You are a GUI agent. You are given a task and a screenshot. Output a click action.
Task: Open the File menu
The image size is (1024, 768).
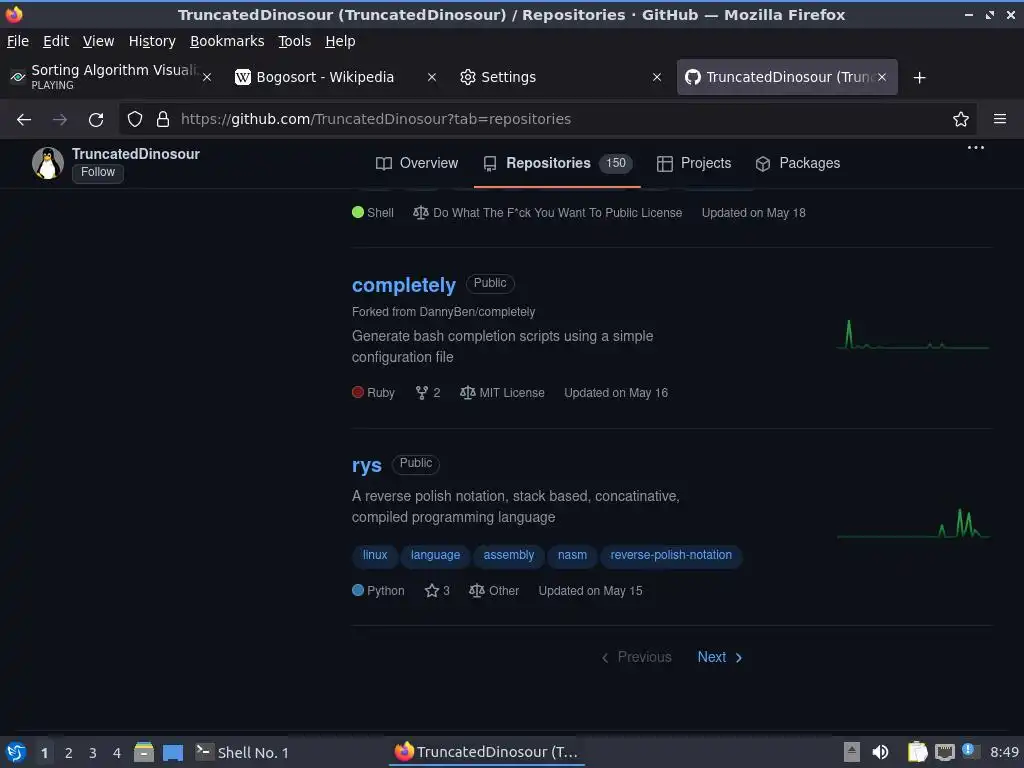[x=18, y=41]
